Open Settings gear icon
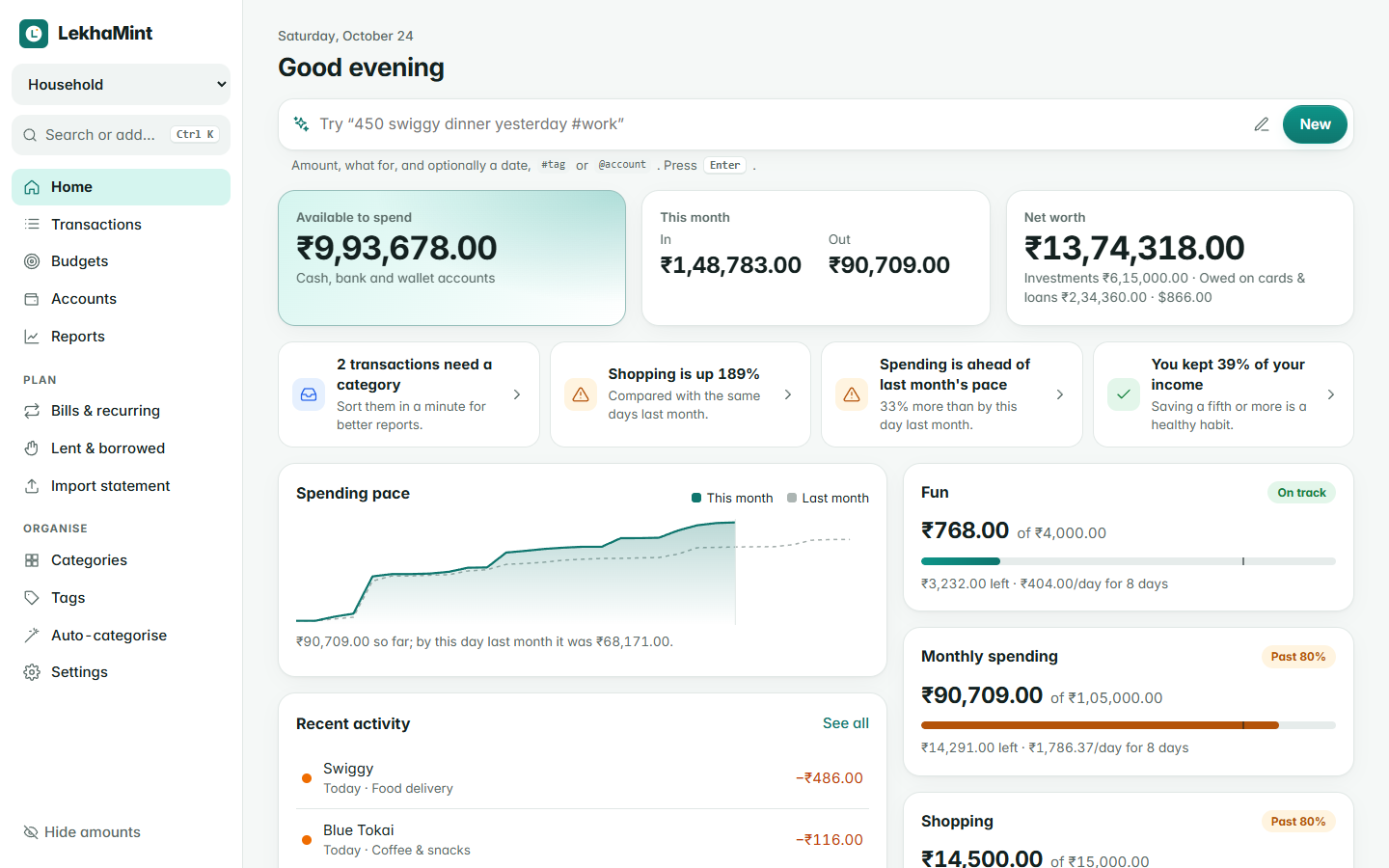 pyautogui.click(x=32, y=672)
